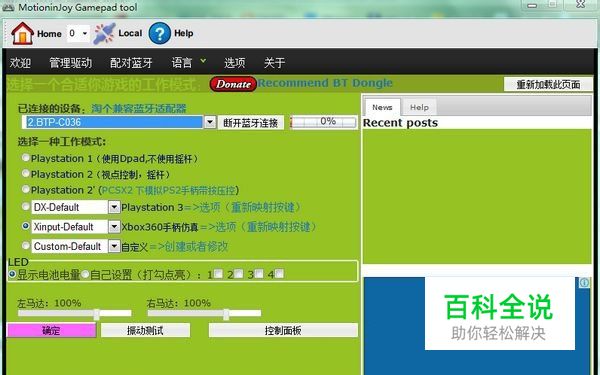Select the Custom-Default radio button
Screen dimensions: 600x375
26,245
